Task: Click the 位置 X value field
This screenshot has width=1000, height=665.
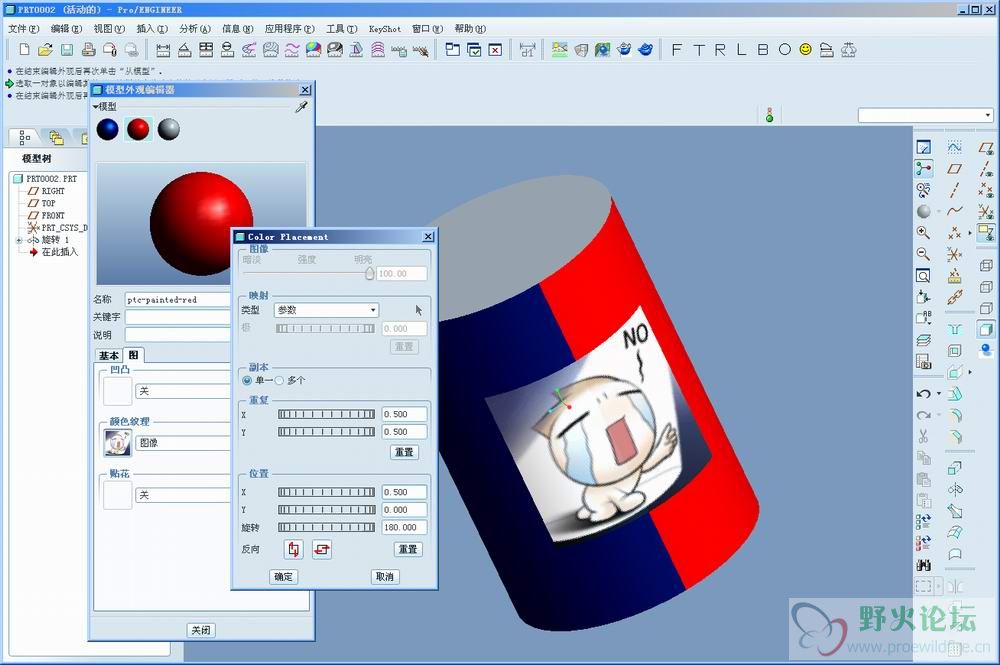Action: pos(404,492)
